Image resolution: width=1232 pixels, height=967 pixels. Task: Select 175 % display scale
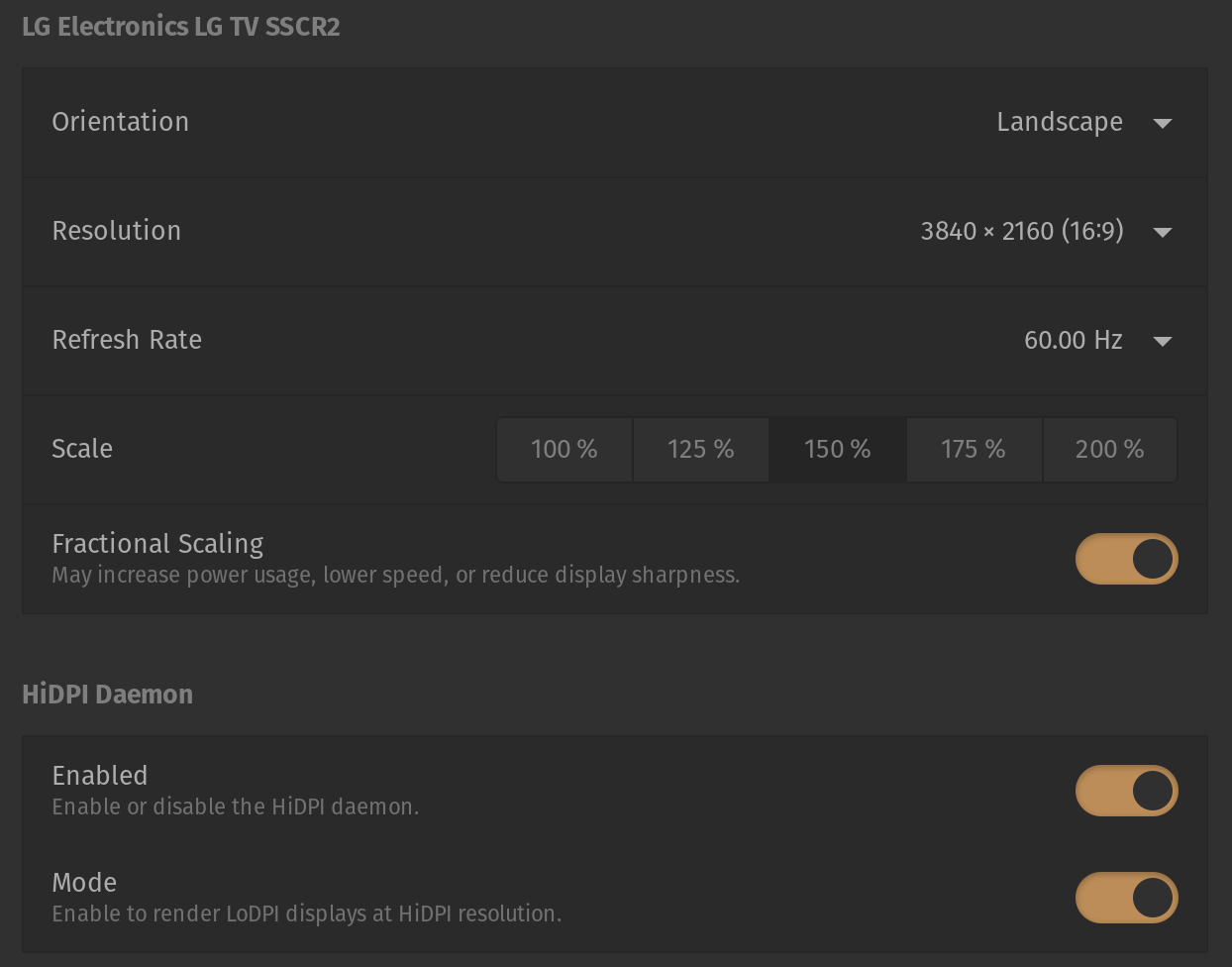(973, 449)
